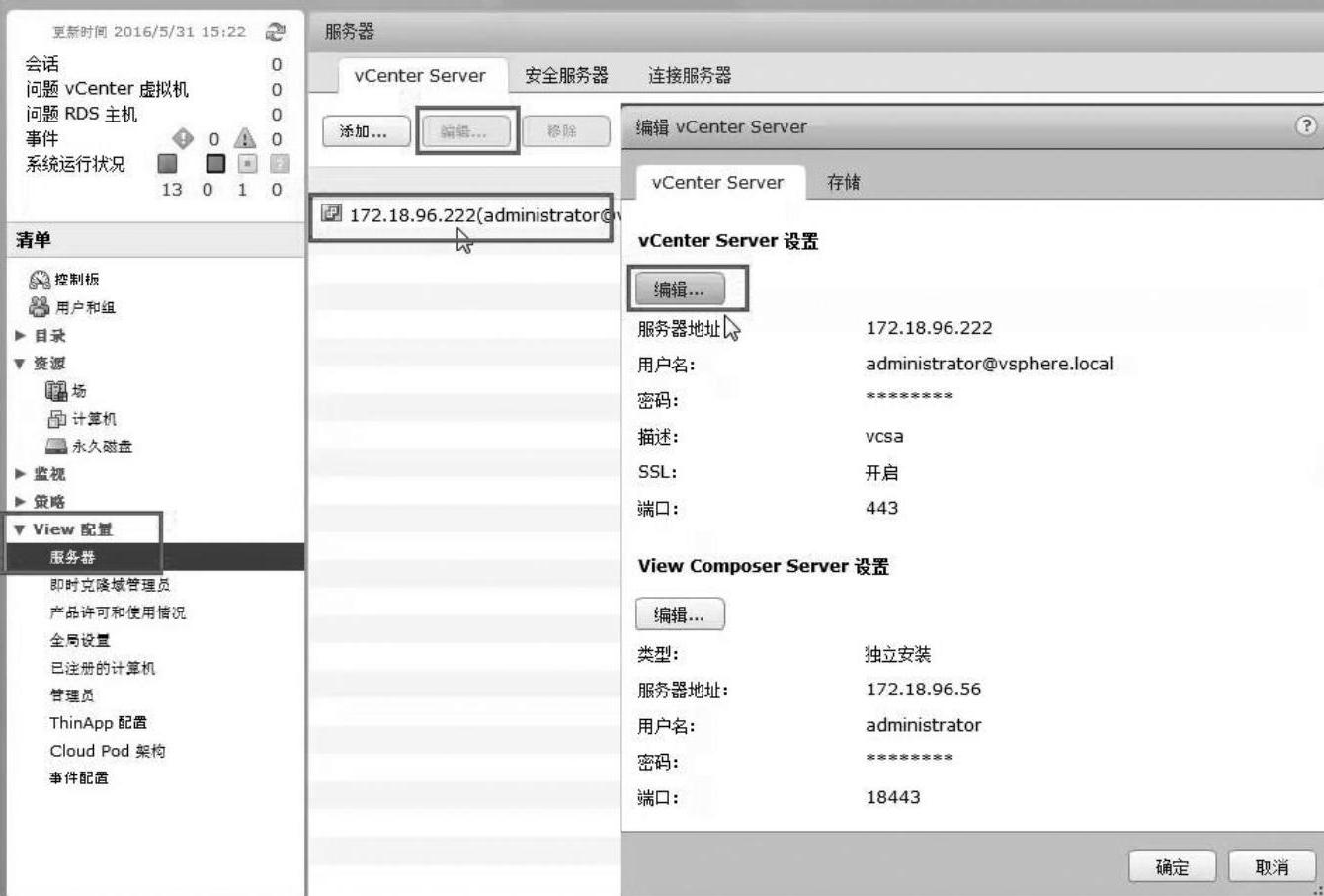Viewport: 1324px width, 896px height.
Task: Switch to the 安全服务器 tab
Action: (566, 75)
